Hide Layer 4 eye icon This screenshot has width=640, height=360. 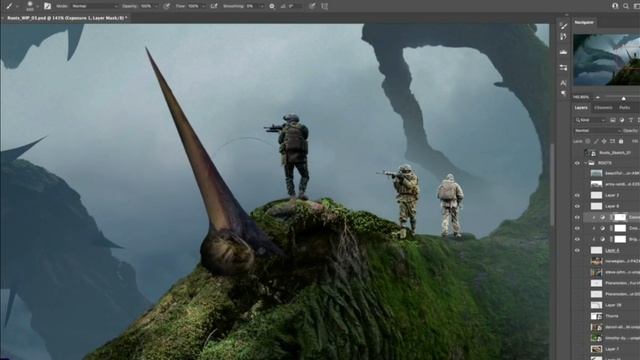577,250
